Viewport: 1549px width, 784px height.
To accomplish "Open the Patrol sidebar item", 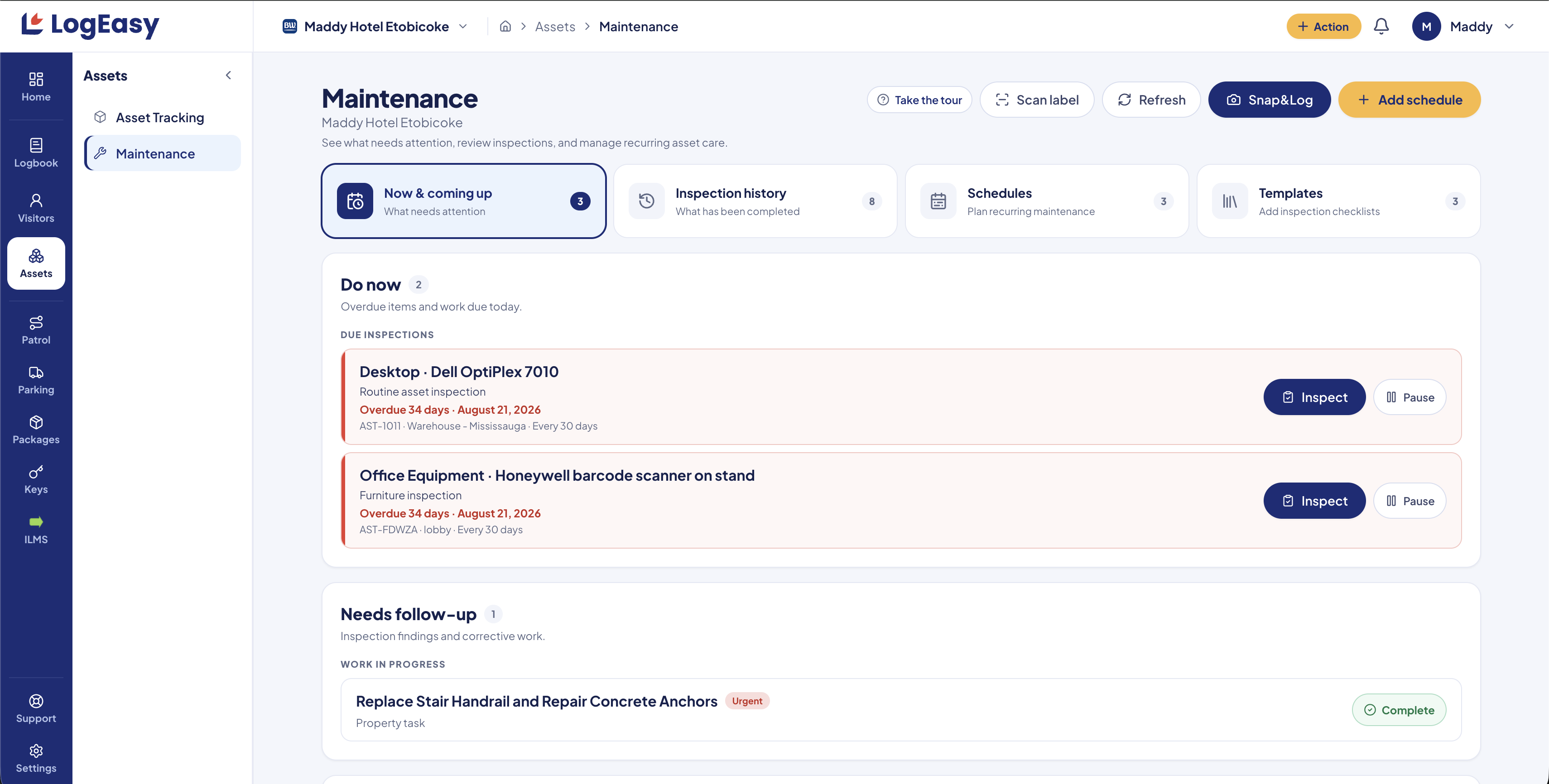I will click(36, 330).
